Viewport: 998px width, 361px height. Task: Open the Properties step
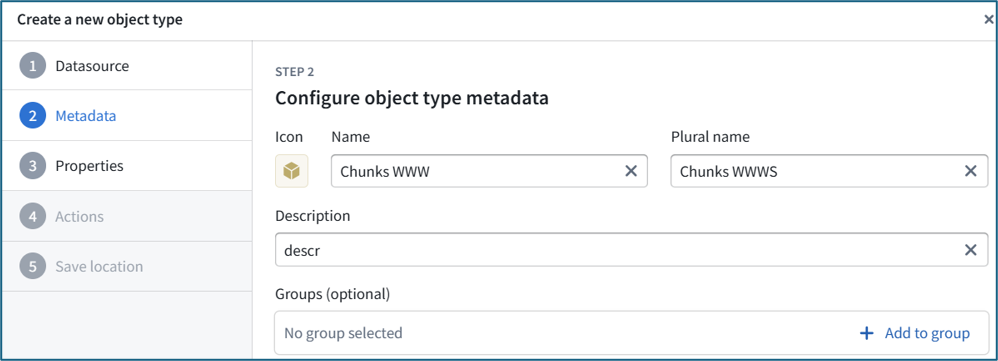(x=127, y=166)
